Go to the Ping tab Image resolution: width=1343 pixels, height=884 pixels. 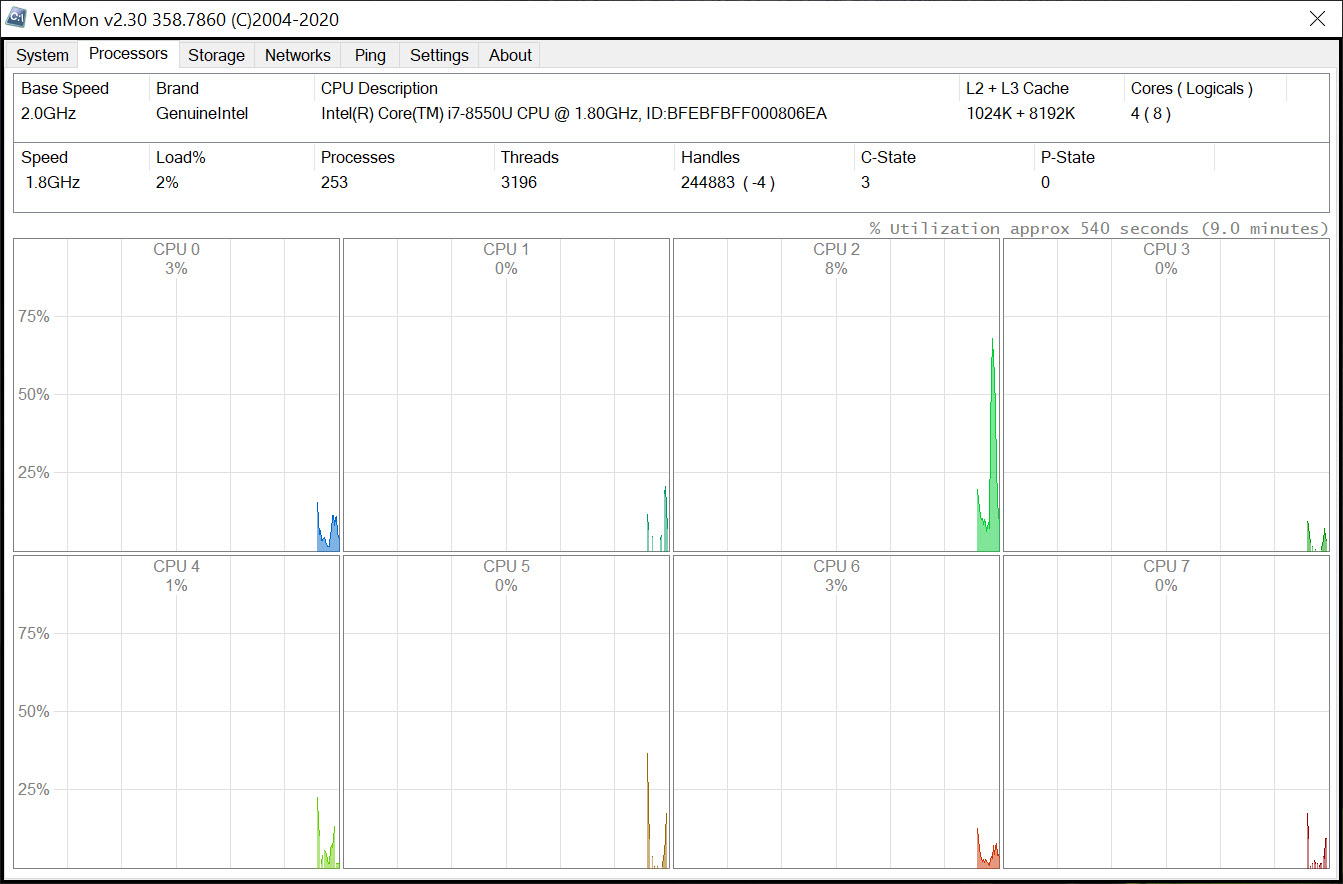(x=370, y=55)
